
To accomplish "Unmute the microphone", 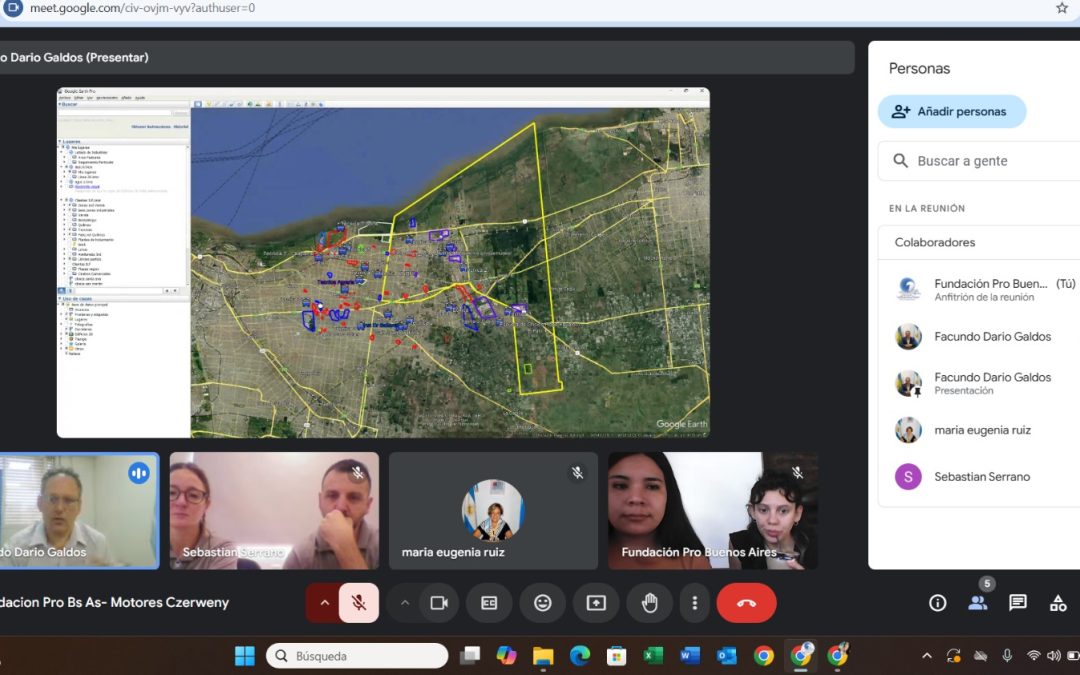I will coord(358,603).
